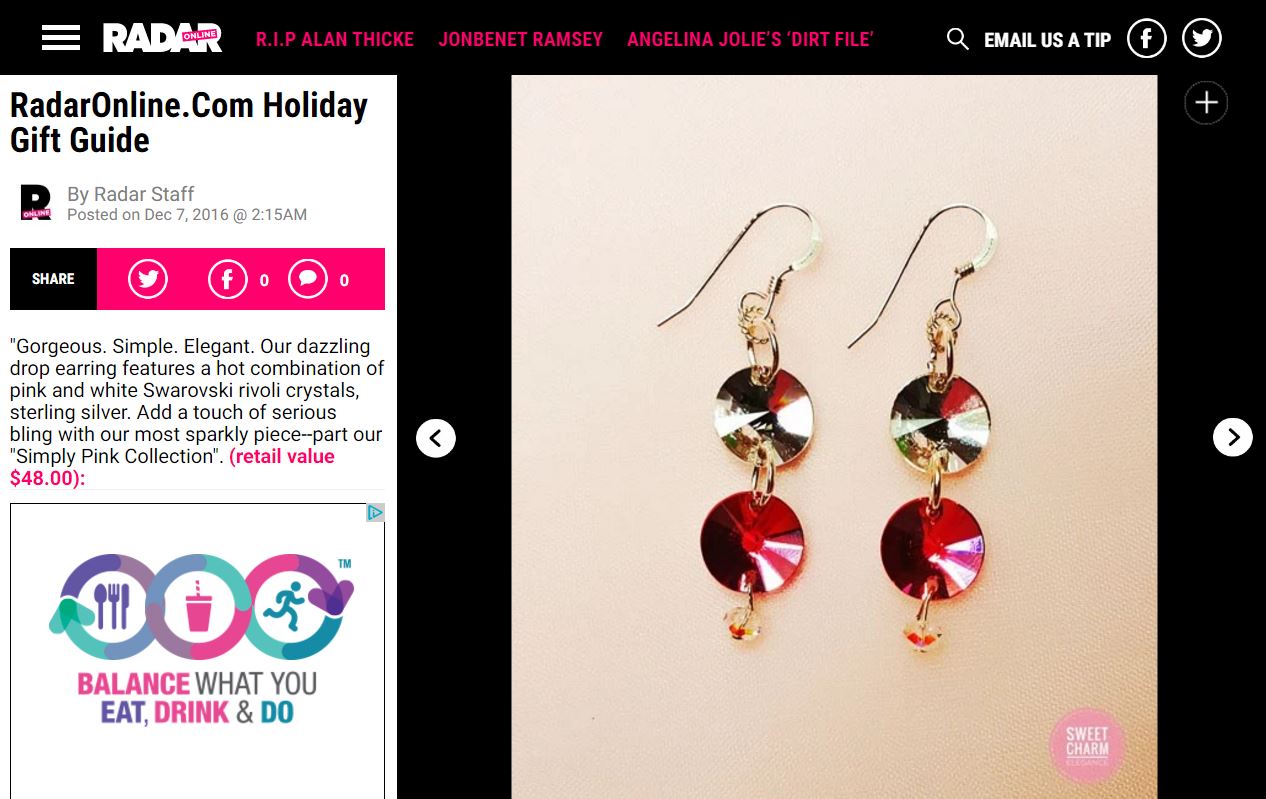Share article via Facebook share icon
The height and width of the screenshot is (799, 1266).
pos(228,279)
